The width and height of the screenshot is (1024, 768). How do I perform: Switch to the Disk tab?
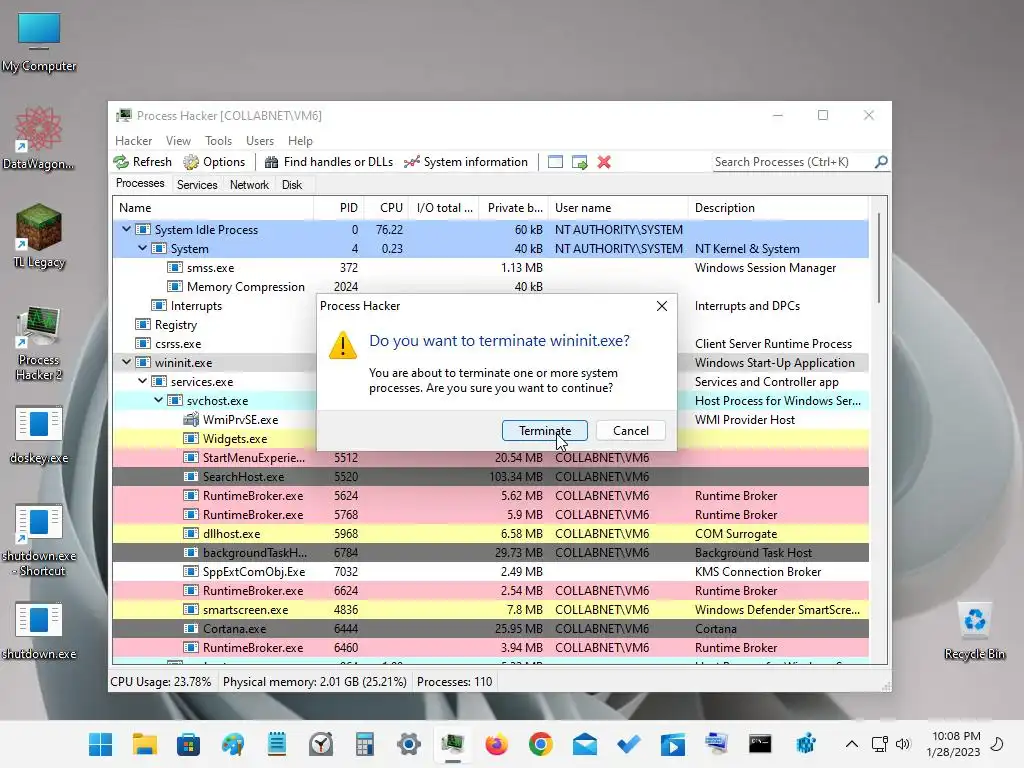pyautogui.click(x=292, y=185)
